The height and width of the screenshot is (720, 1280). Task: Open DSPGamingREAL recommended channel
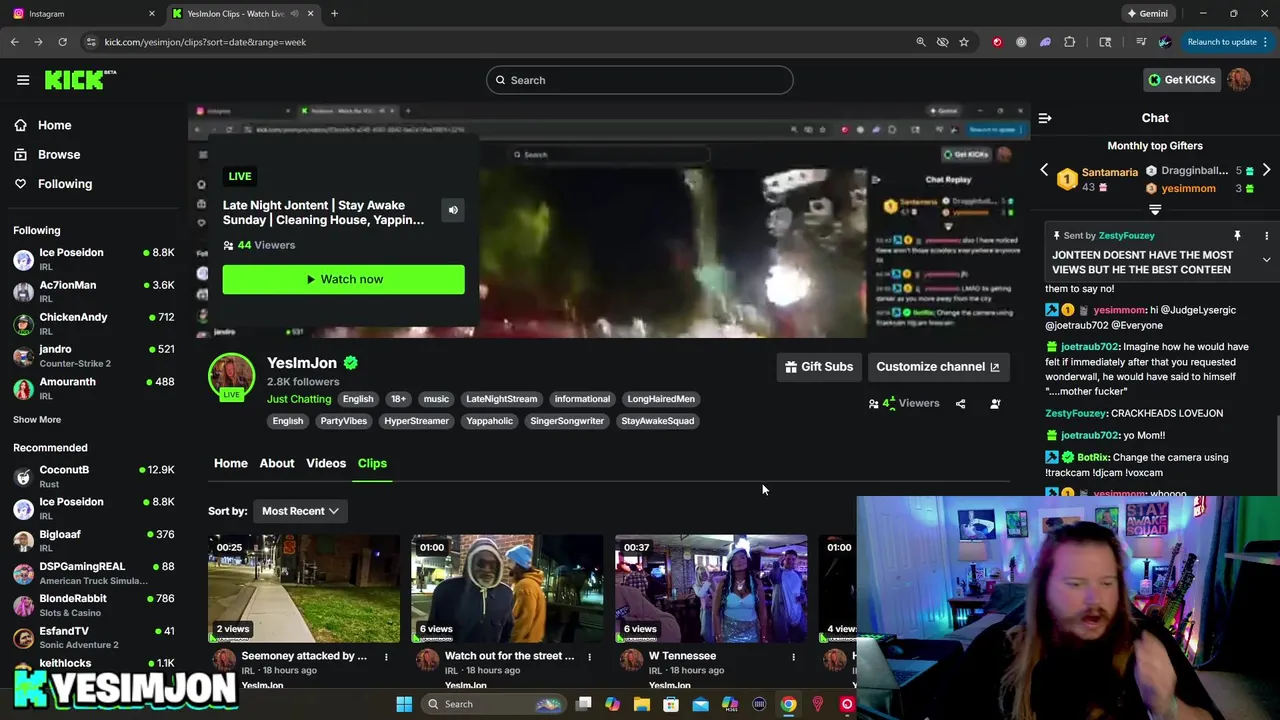coord(94,573)
